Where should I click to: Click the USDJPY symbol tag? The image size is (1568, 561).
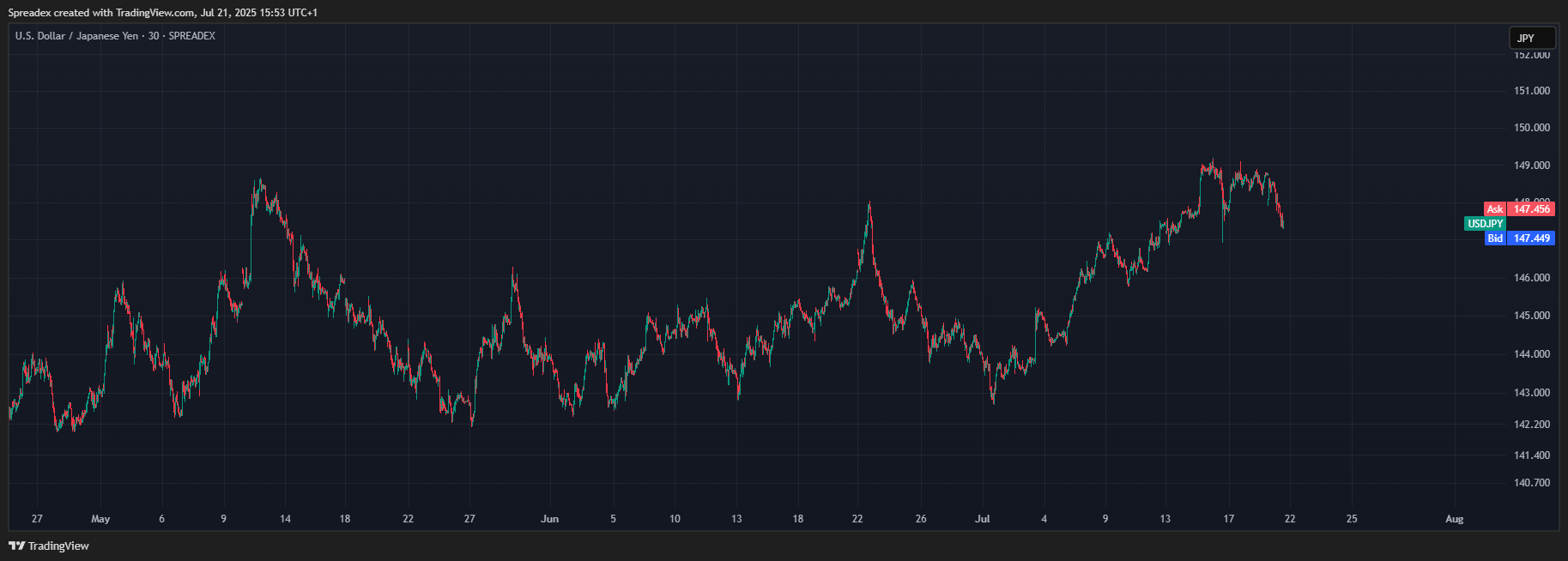[x=1485, y=224]
